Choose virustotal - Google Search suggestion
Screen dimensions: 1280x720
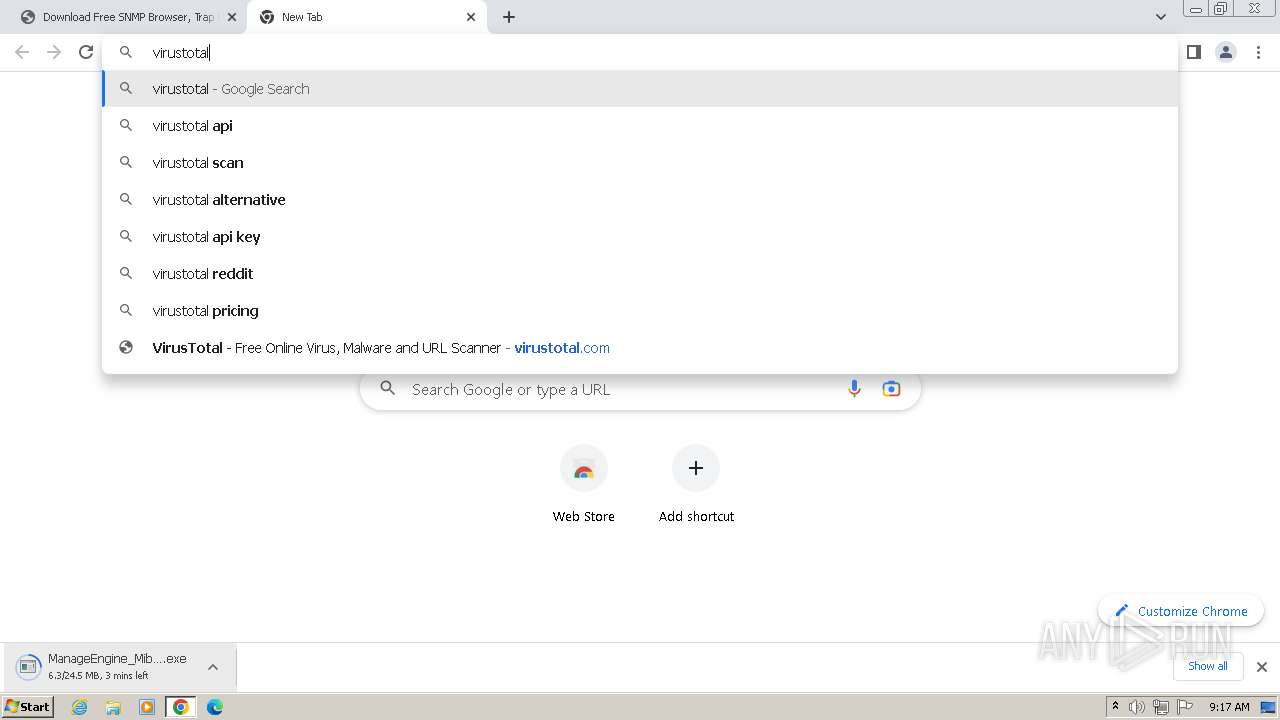click(640, 89)
